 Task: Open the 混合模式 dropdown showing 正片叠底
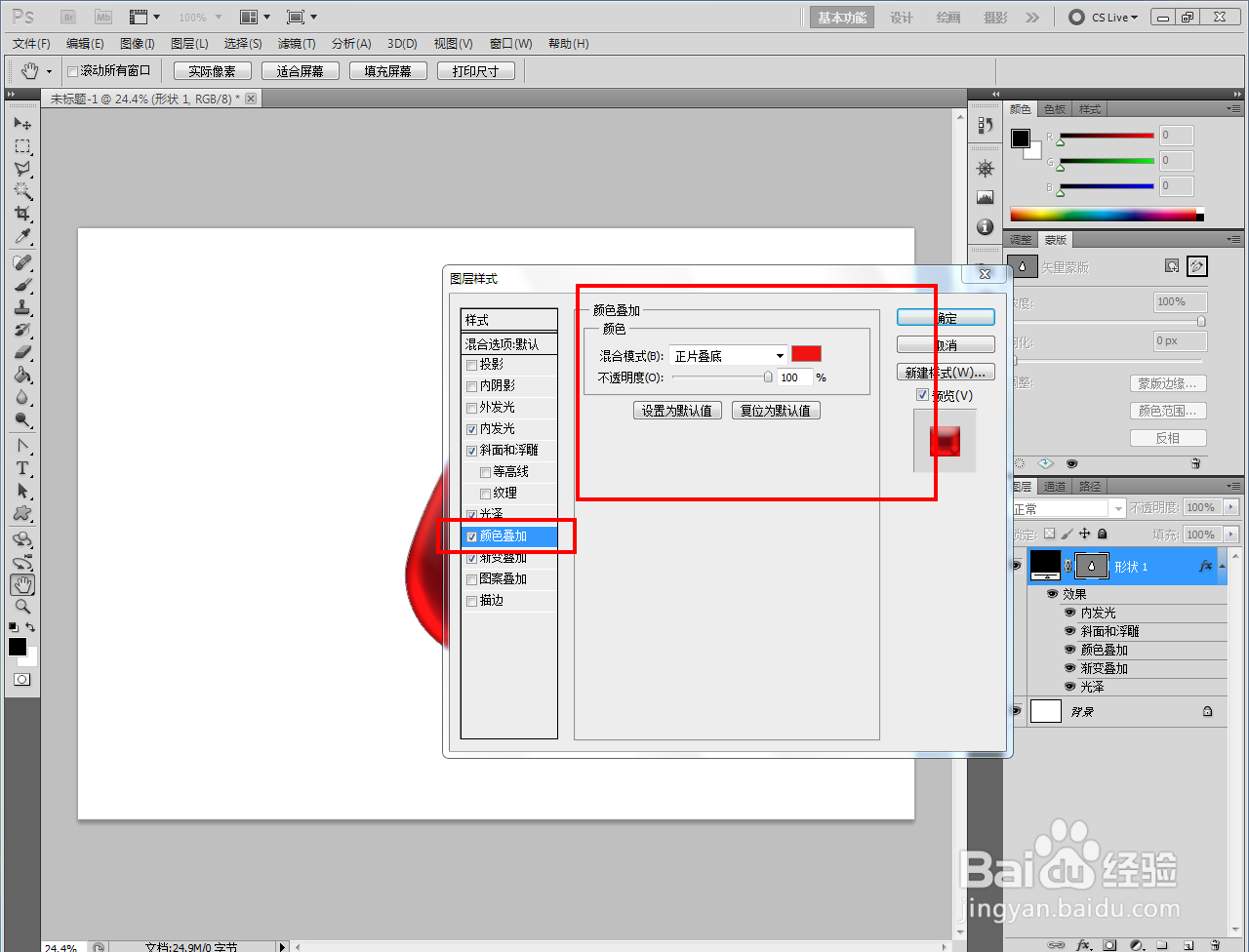(728, 356)
